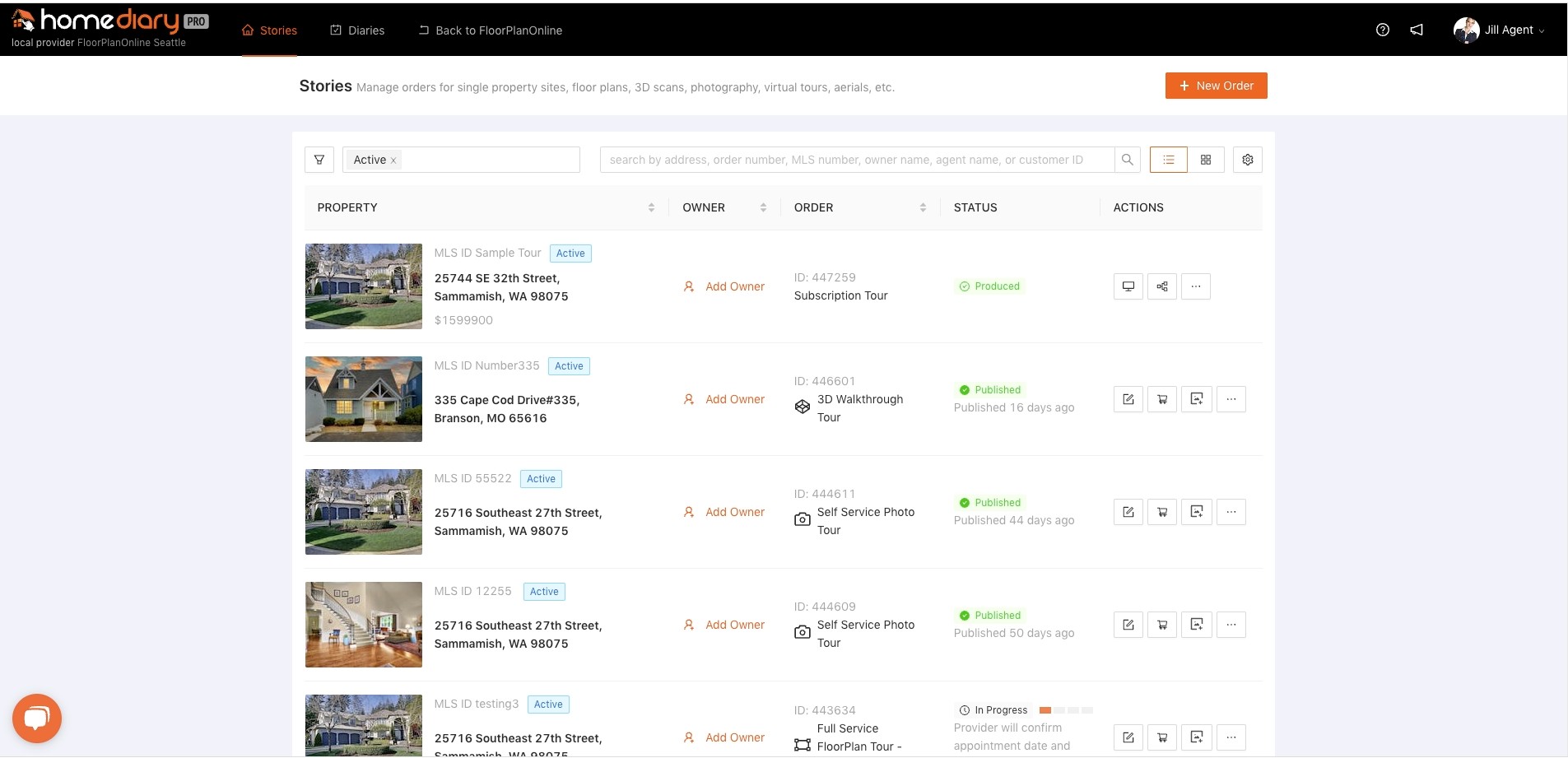Switch to list view
Viewport: 1568px width, 758px height.
(1168, 160)
